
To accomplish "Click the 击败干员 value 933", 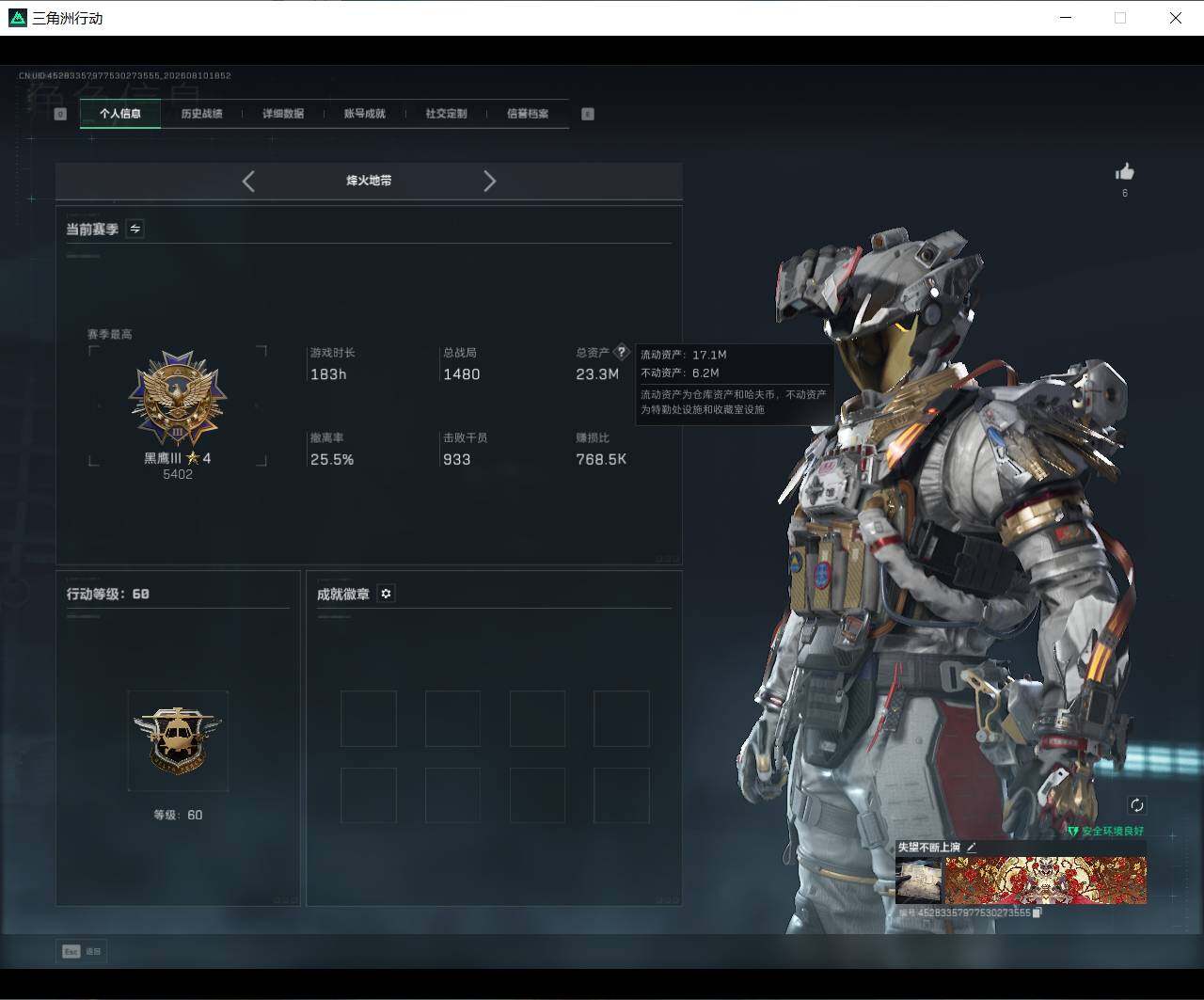I will (x=457, y=459).
